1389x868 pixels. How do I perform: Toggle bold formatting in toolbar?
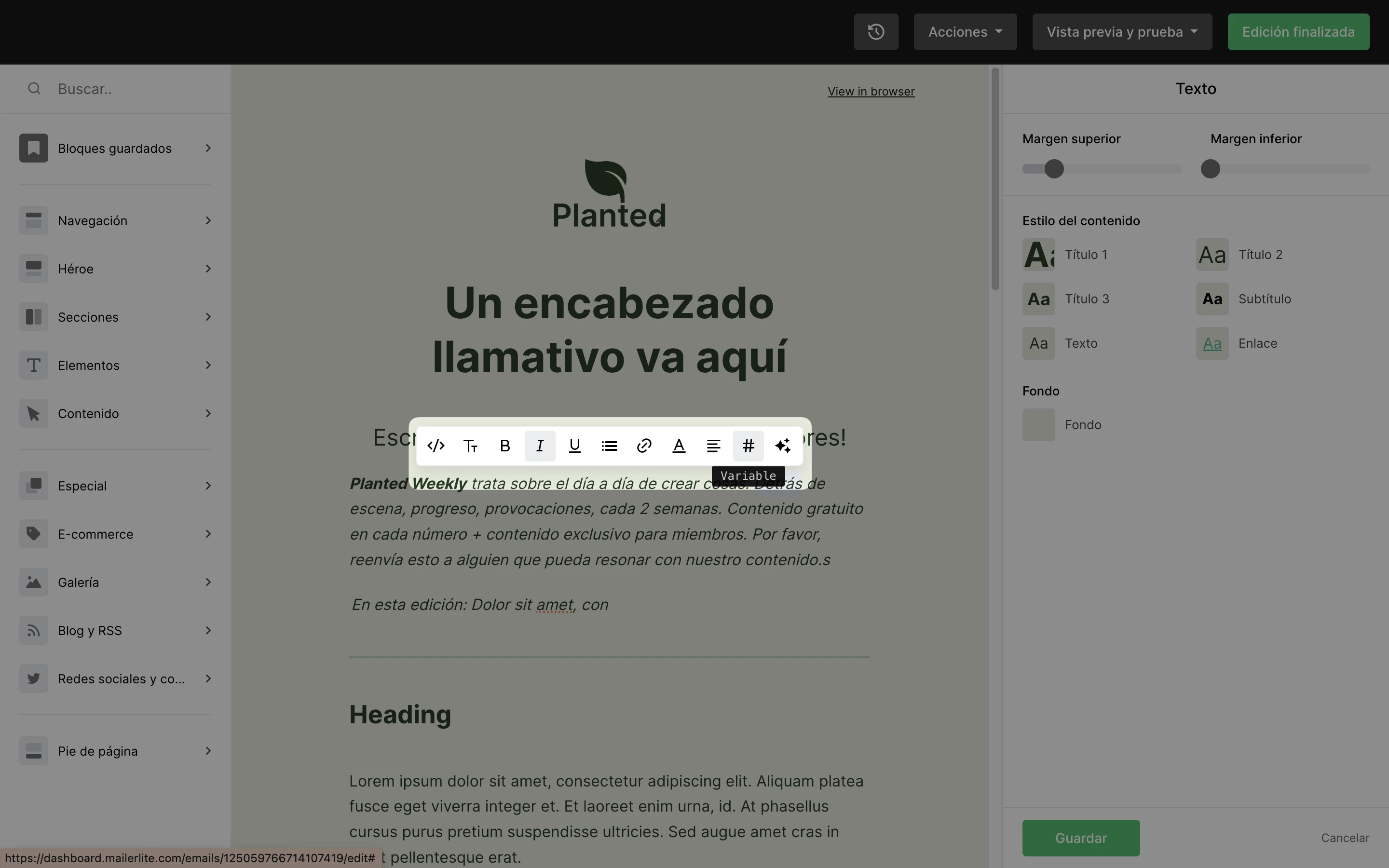[x=505, y=446]
